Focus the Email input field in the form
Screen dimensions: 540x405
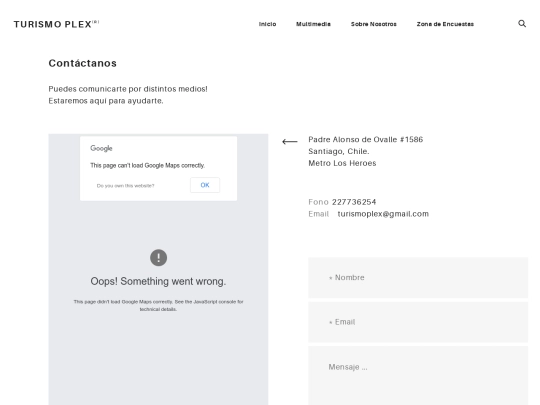pyautogui.click(x=418, y=322)
